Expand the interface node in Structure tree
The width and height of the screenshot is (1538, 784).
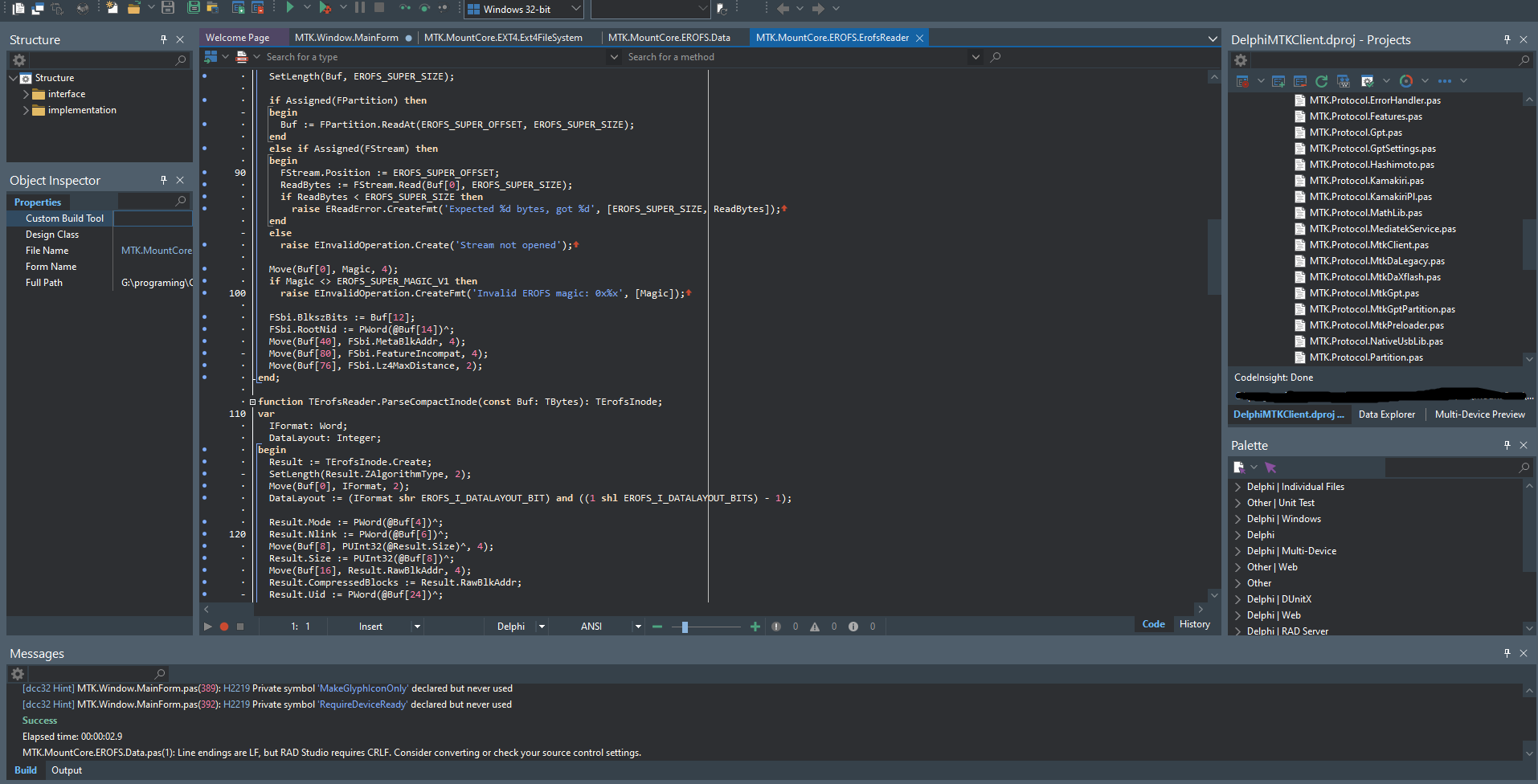26,94
